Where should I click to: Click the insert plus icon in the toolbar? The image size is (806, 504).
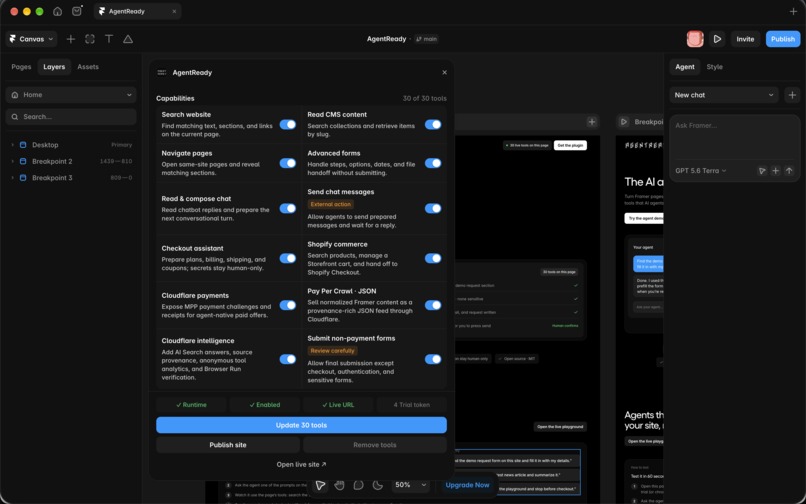pyautogui.click(x=70, y=39)
